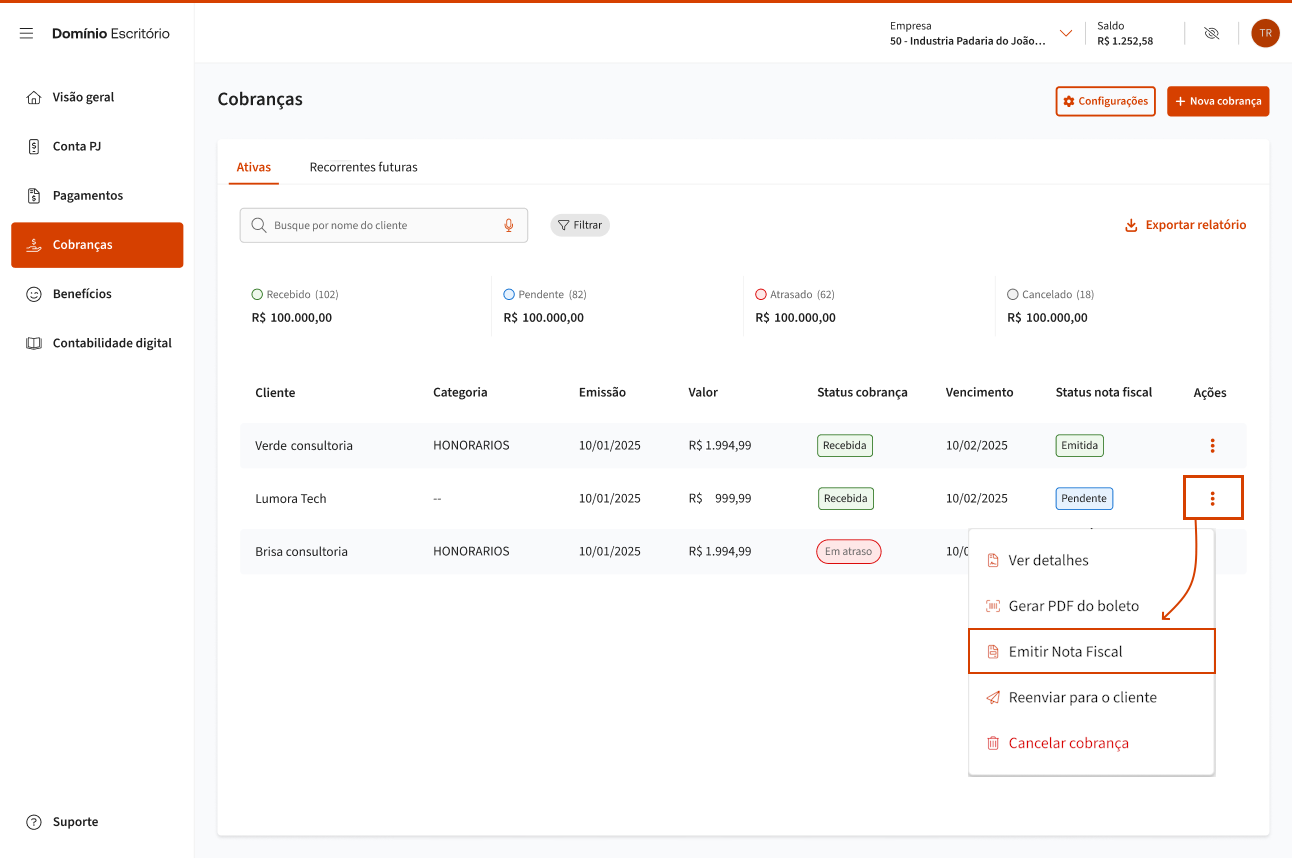The width and height of the screenshot is (1292, 858).
Task: Open Contabilidade digital in sidebar
Action: [x=111, y=343]
